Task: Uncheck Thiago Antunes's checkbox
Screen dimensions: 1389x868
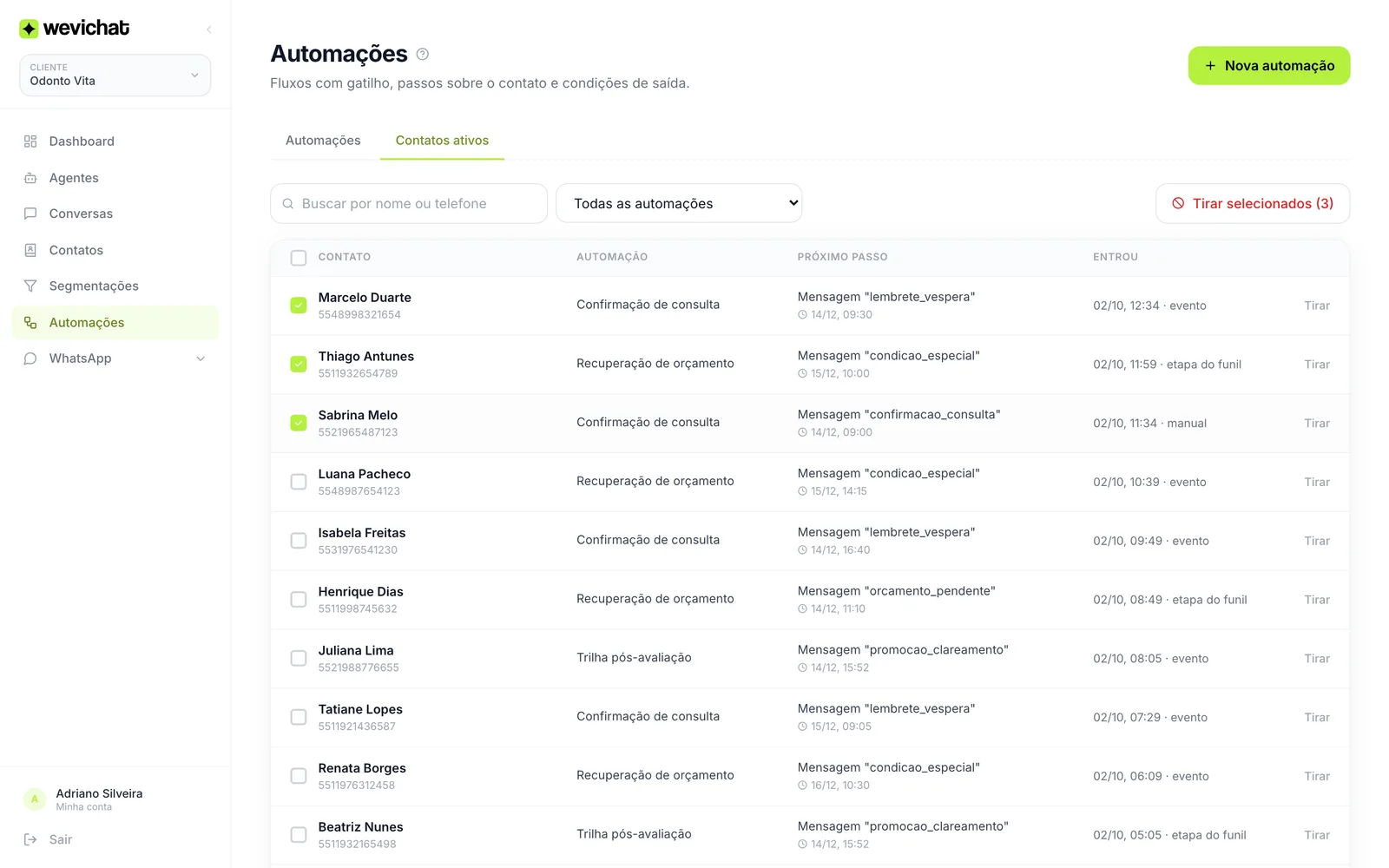Action: click(299, 365)
